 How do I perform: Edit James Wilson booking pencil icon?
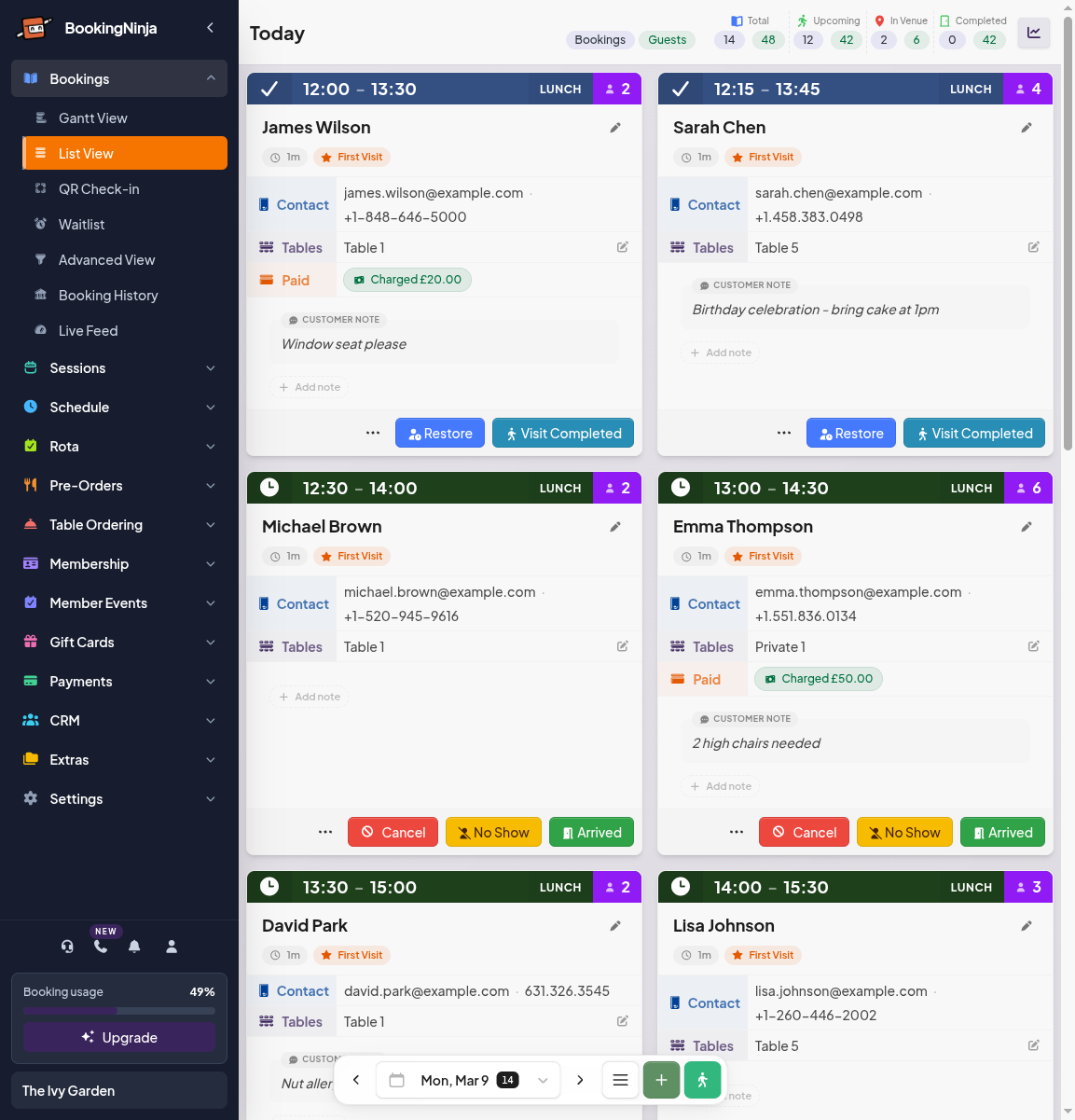pyautogui.click(x=615, y=128)
